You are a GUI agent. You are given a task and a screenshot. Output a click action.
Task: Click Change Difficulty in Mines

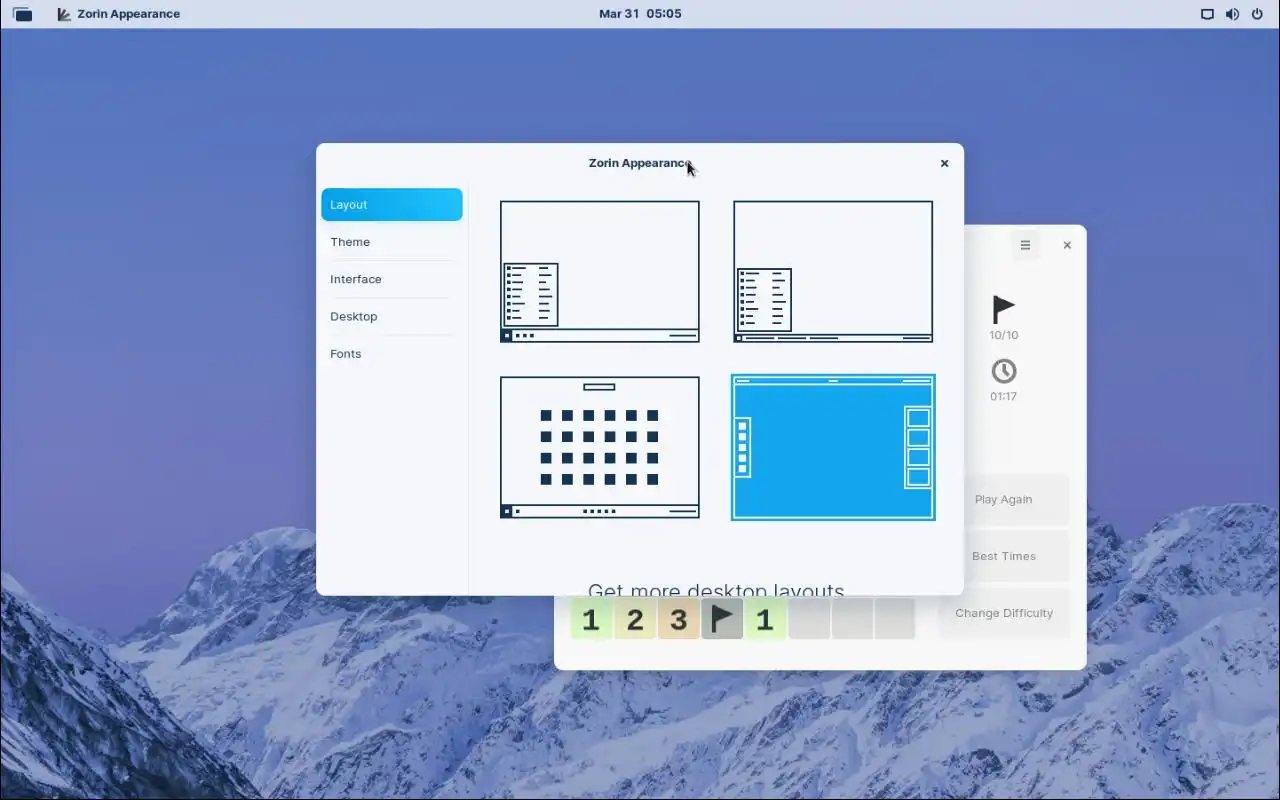(1004, 613)
